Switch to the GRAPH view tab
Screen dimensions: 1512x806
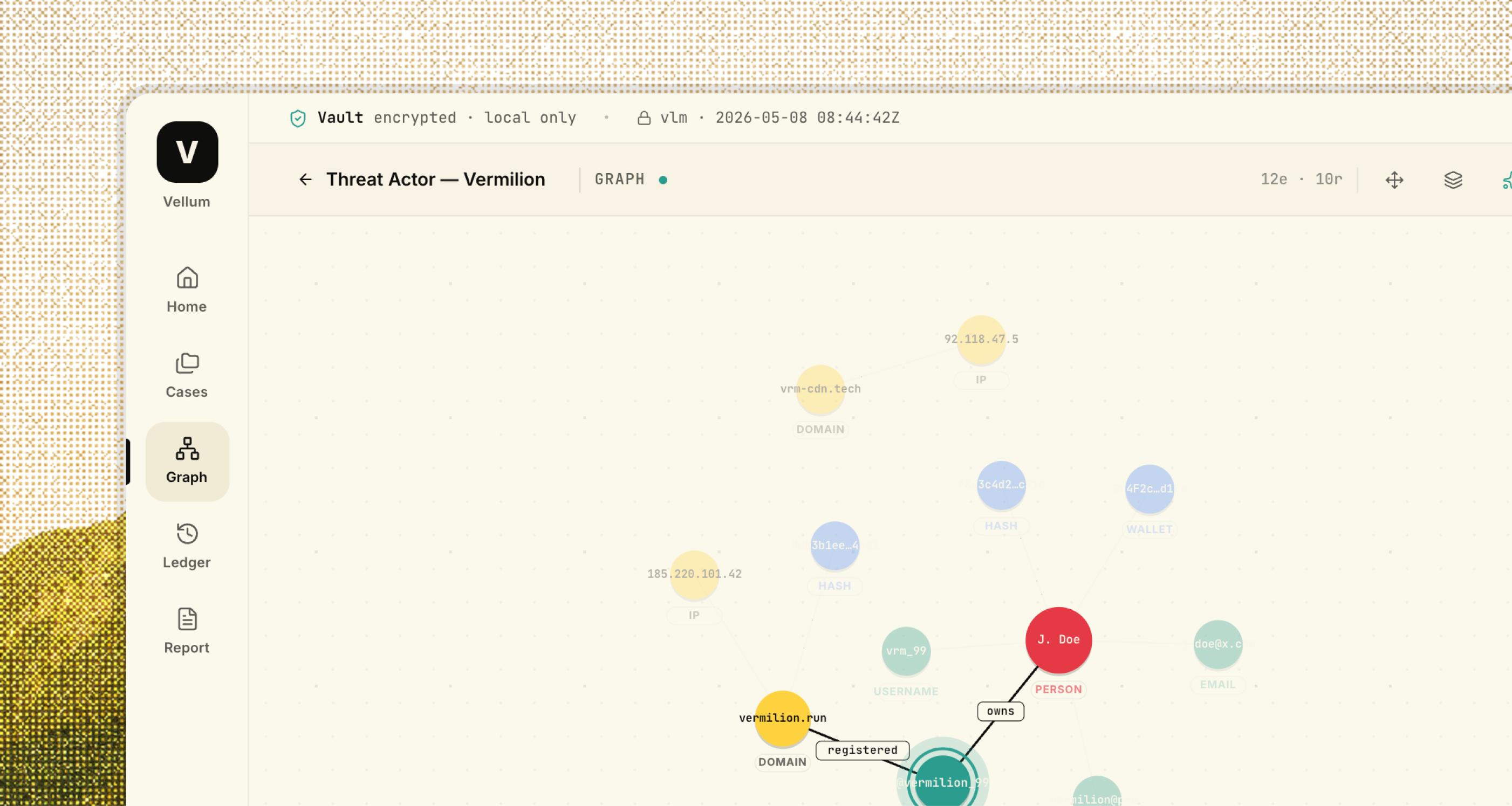click(x=619, y=179)
